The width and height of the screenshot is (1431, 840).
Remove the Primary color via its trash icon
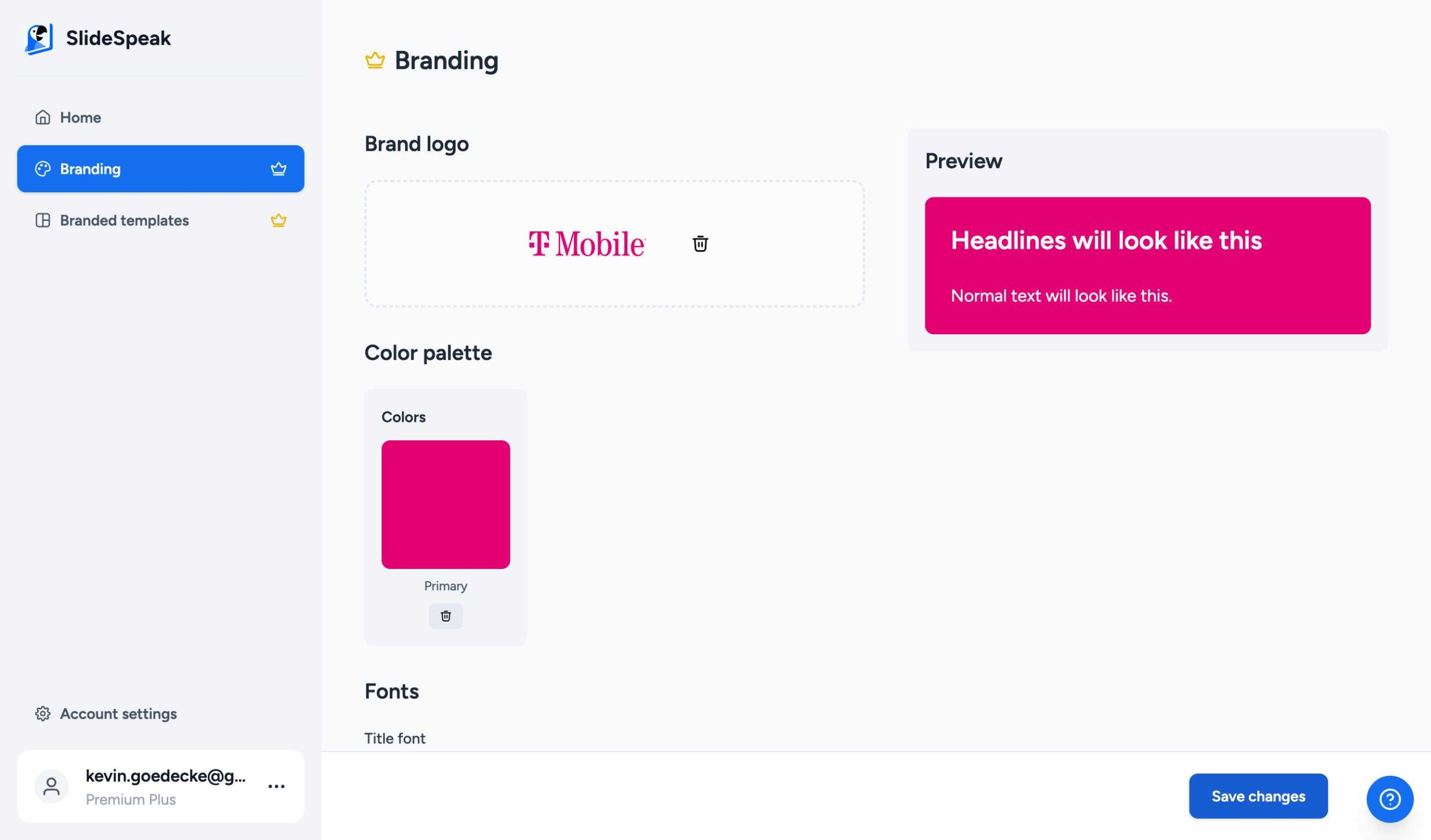pos(445,616)
